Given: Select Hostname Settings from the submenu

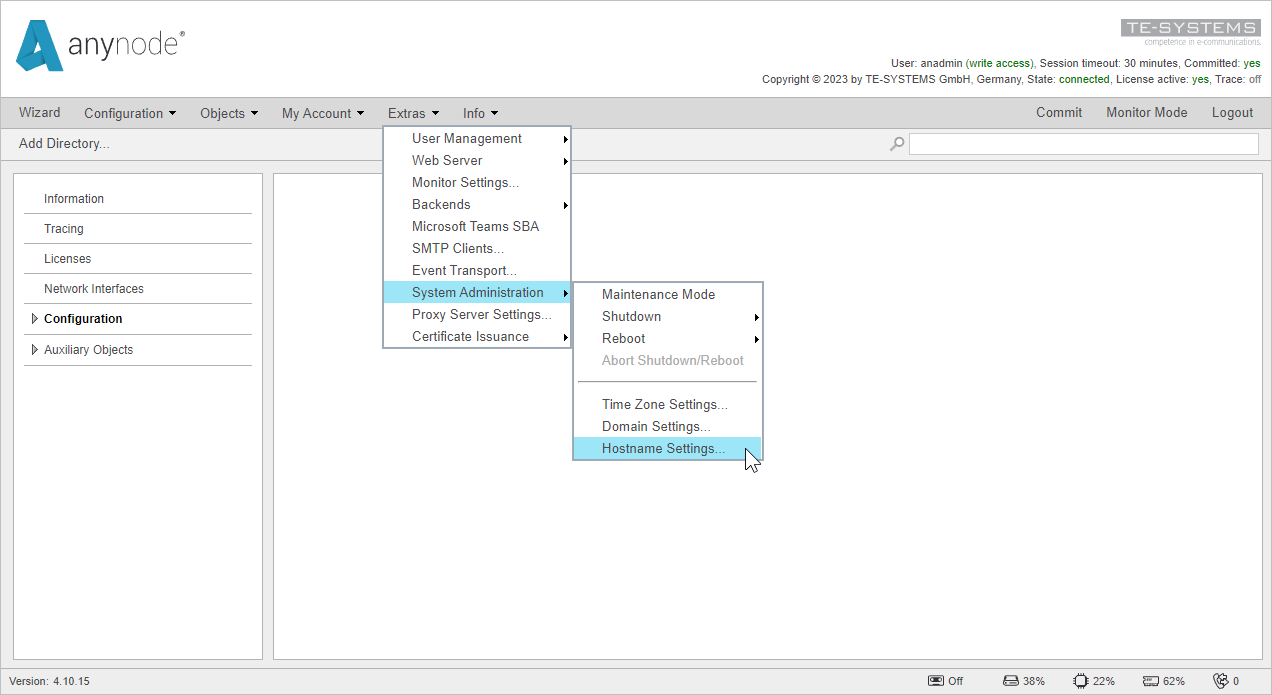Looking at the screenshot, I should 663,448.
